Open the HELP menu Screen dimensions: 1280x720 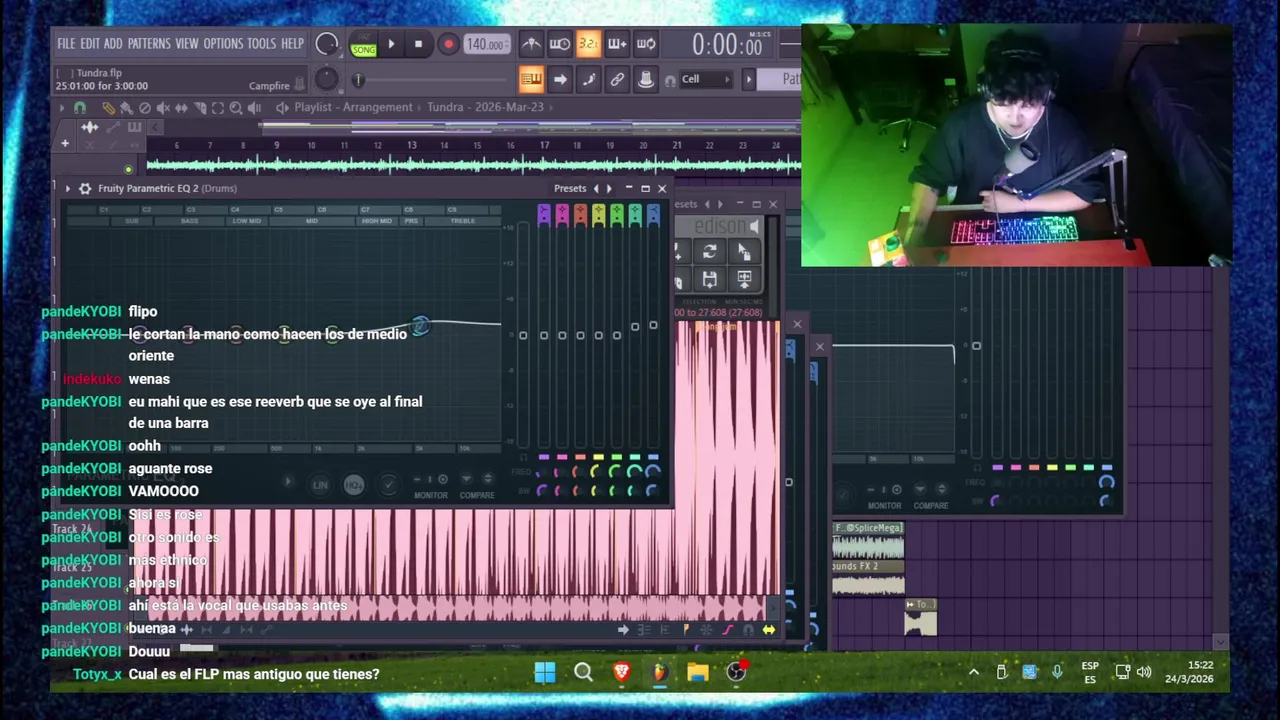(x=292, y=44)
